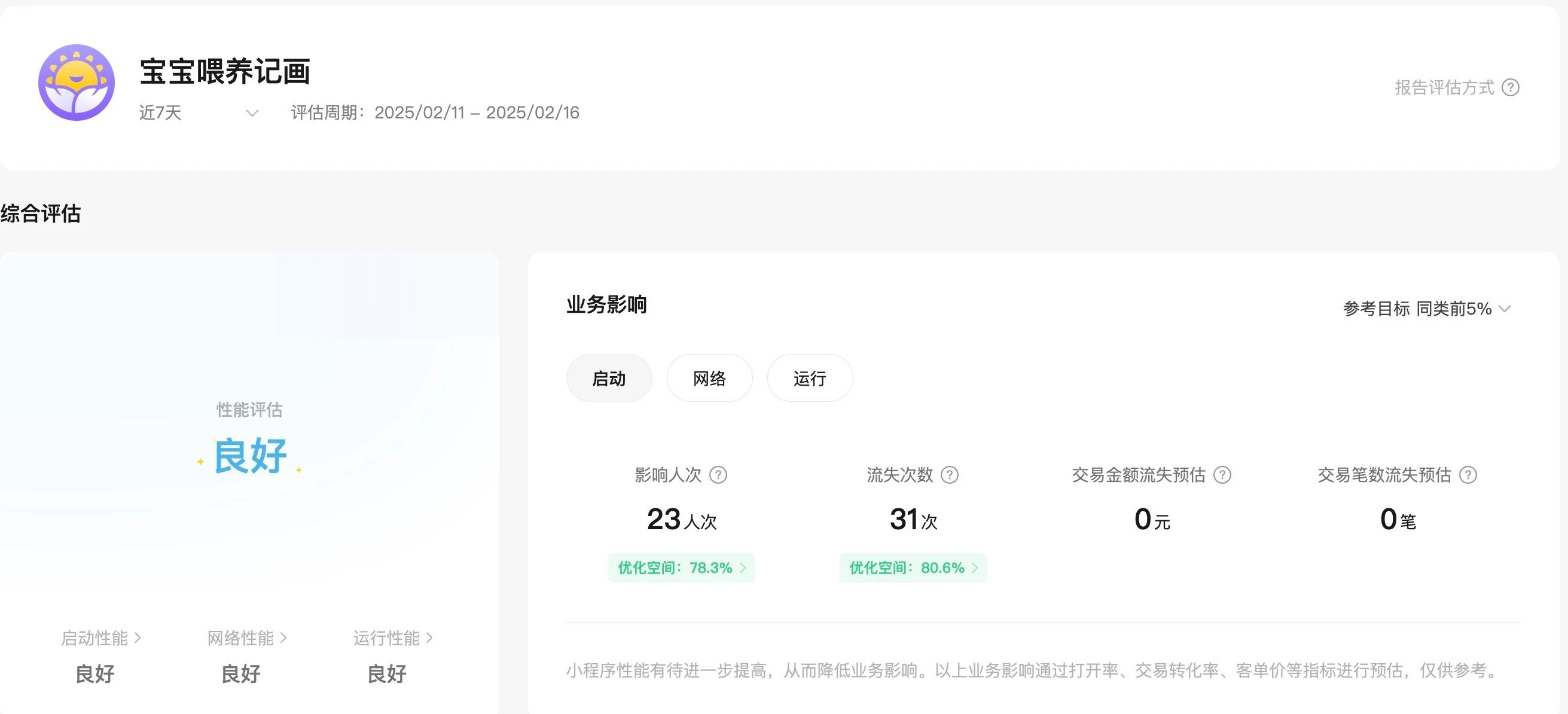This screenshot has height=714, width=1568.
Task: Click help icon beside 影响人次
Action: pos(718,475)
